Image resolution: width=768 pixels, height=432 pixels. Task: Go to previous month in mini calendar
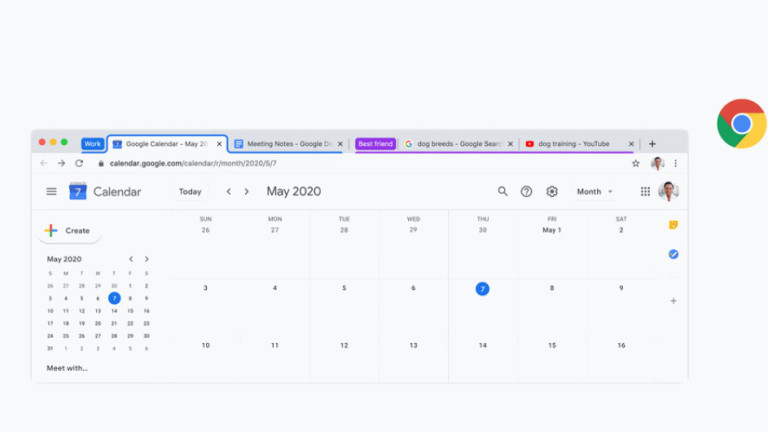(130, 259)
